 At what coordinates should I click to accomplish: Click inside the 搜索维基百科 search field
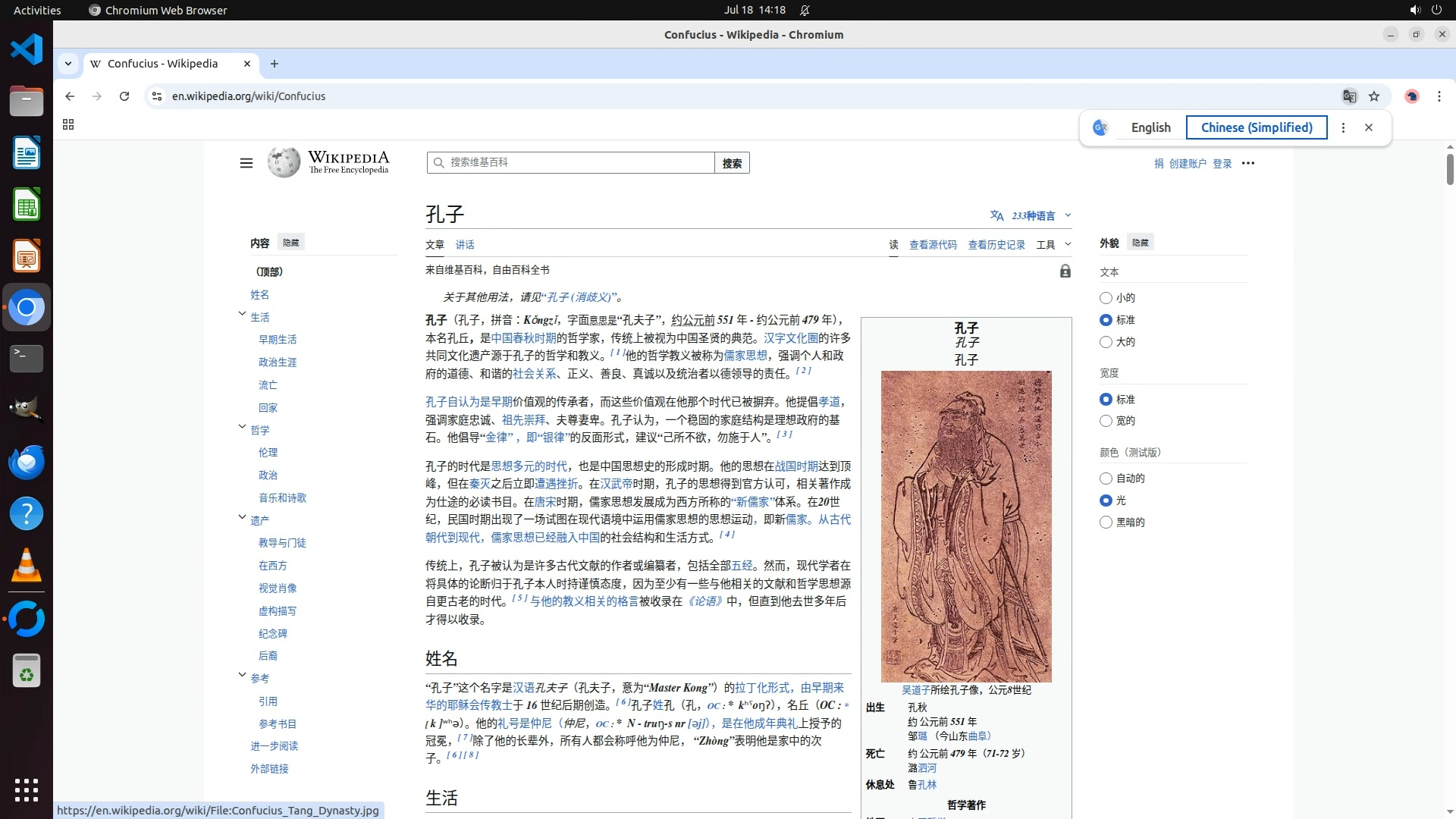coord(576,162)
